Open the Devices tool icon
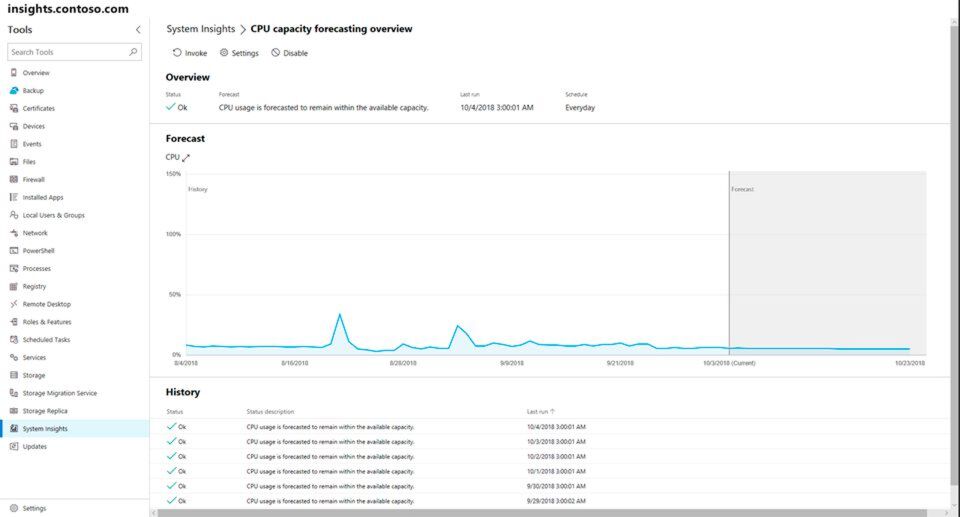Viewport: 960px width, 517px height. point(13,126)
